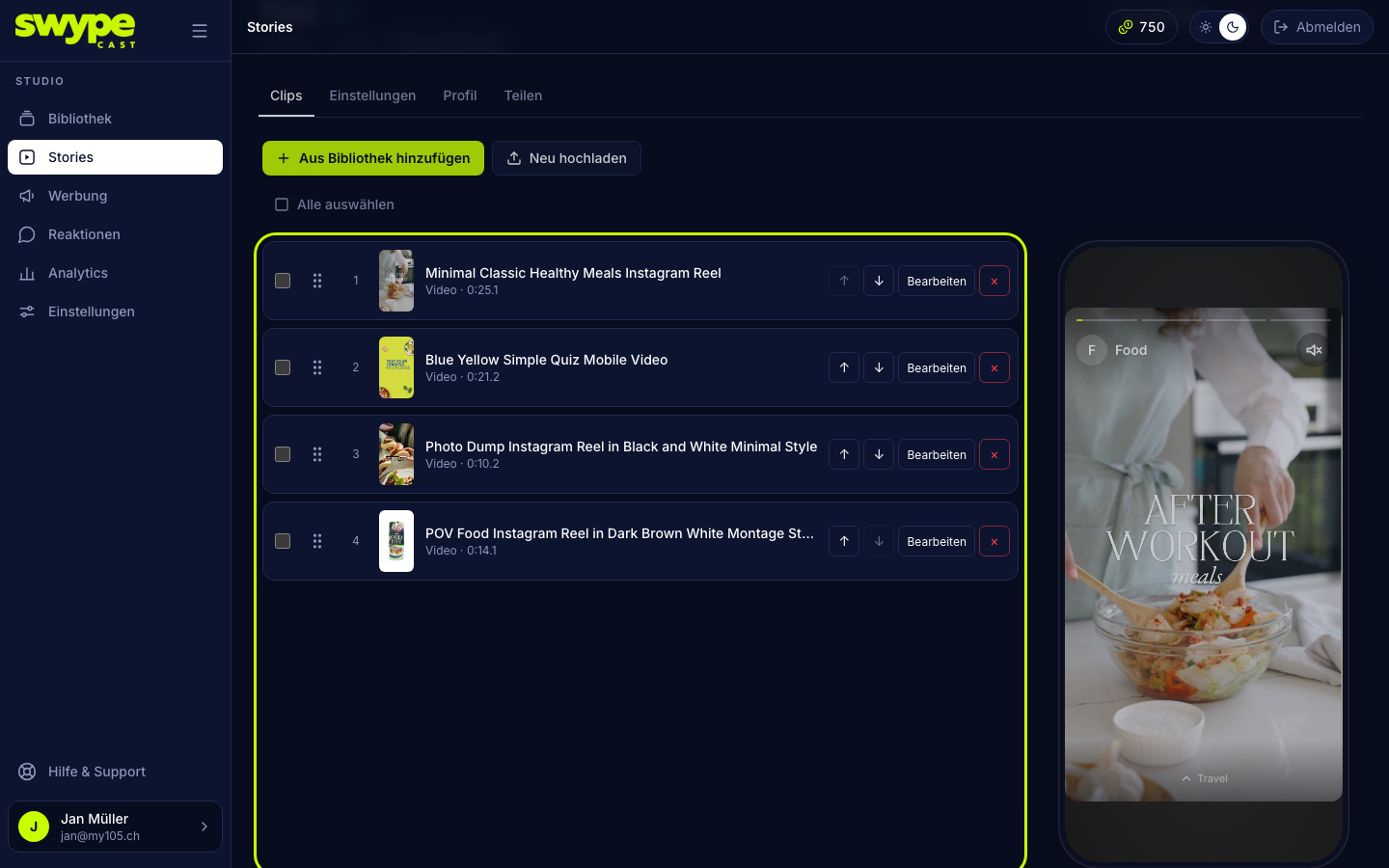Image resolution: width=1389 pixels, height=868 pixels.
Task: Open Hilfe & Support
Action: 115,772
